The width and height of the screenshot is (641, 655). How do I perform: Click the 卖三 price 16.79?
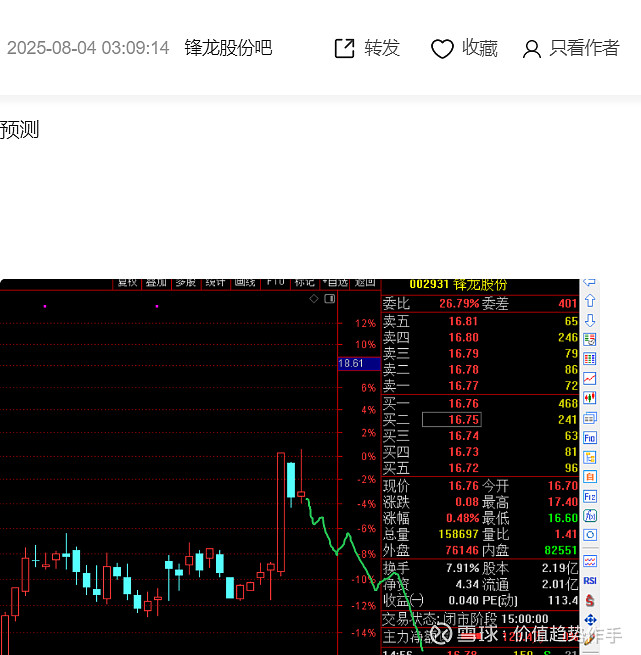(463, 354)
